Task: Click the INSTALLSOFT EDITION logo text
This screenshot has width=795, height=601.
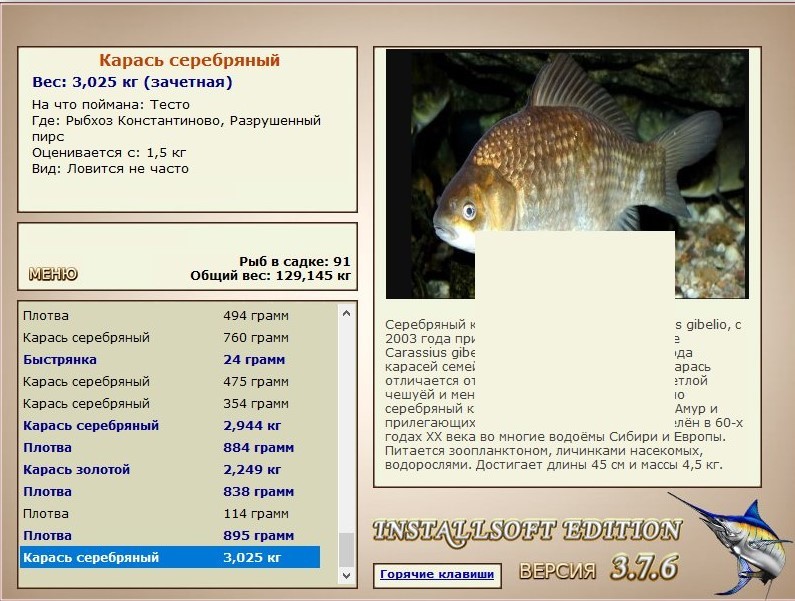Action: pos(527,532)
